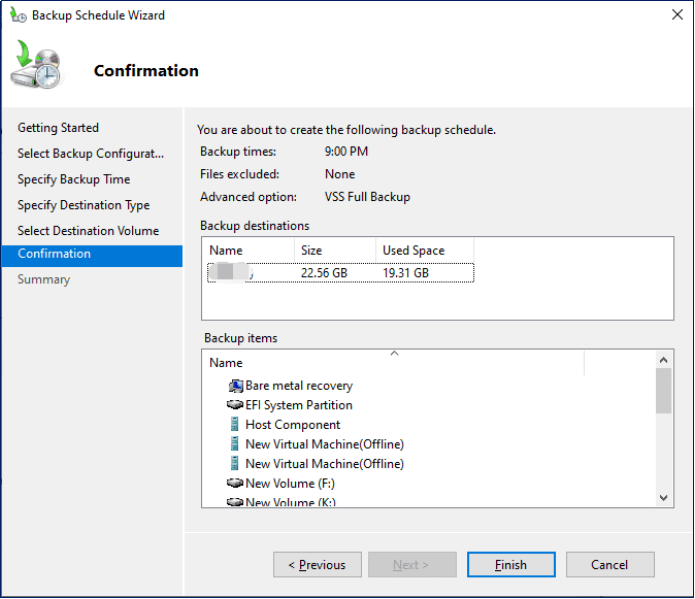Cancel the backup schedule wizard

(609, 565)
